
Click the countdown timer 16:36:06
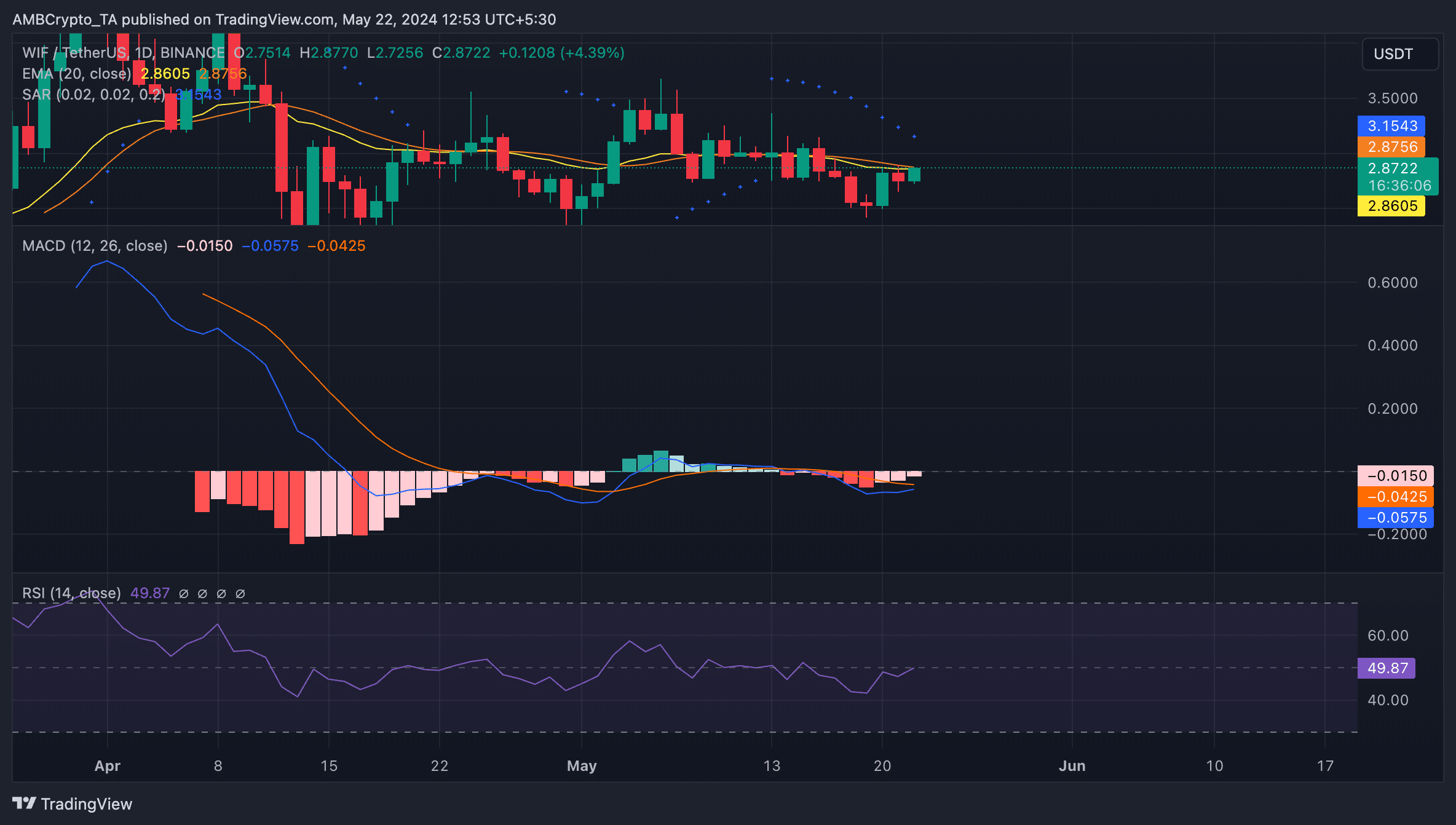pyautogui.click(x=1399, y=186)
